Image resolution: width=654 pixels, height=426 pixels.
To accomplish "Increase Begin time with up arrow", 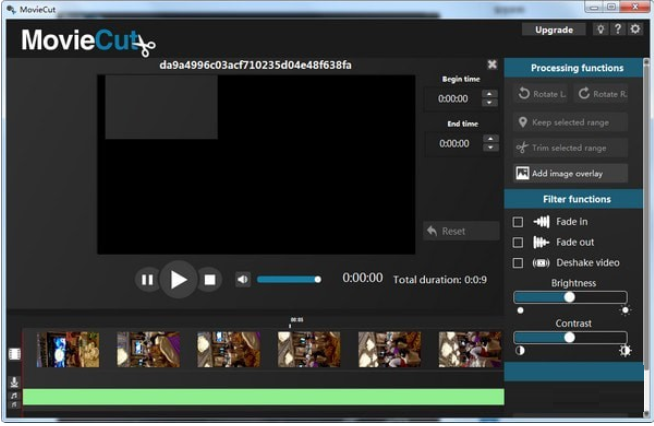I will pos(489,95).
